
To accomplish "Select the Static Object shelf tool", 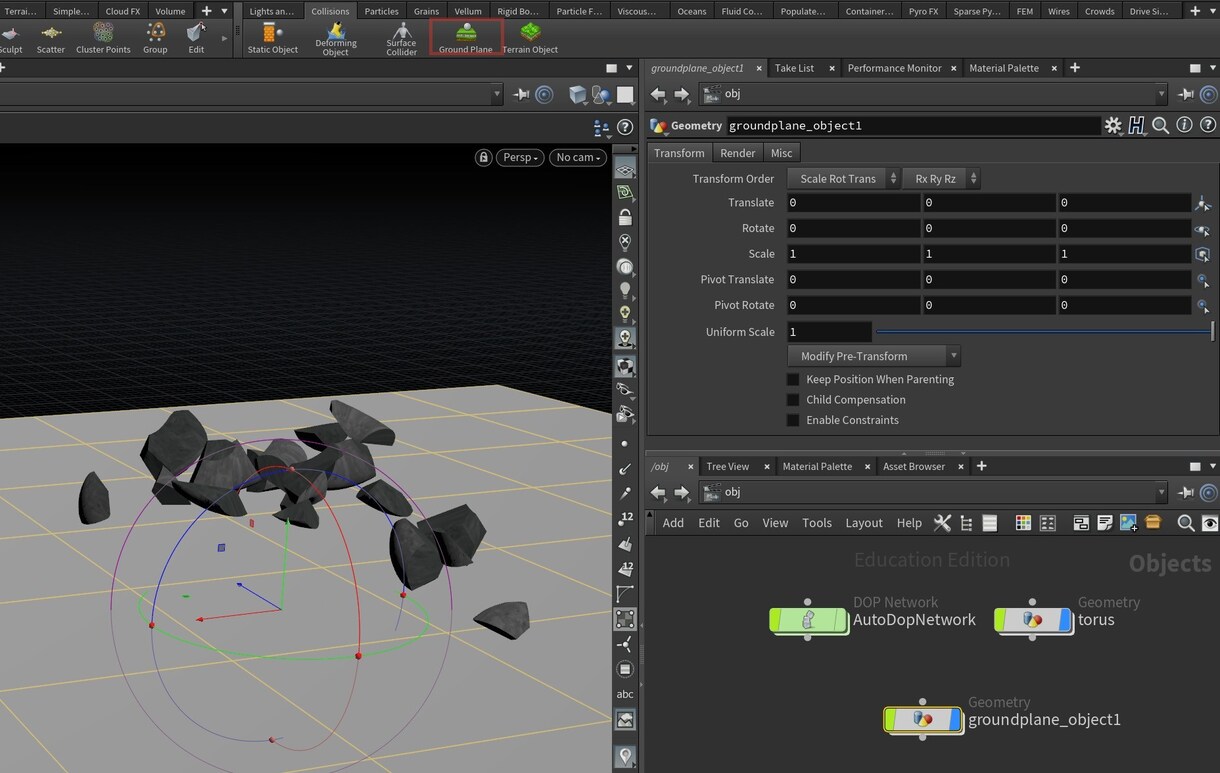I will pyautogui.click(x=272, y=38).
